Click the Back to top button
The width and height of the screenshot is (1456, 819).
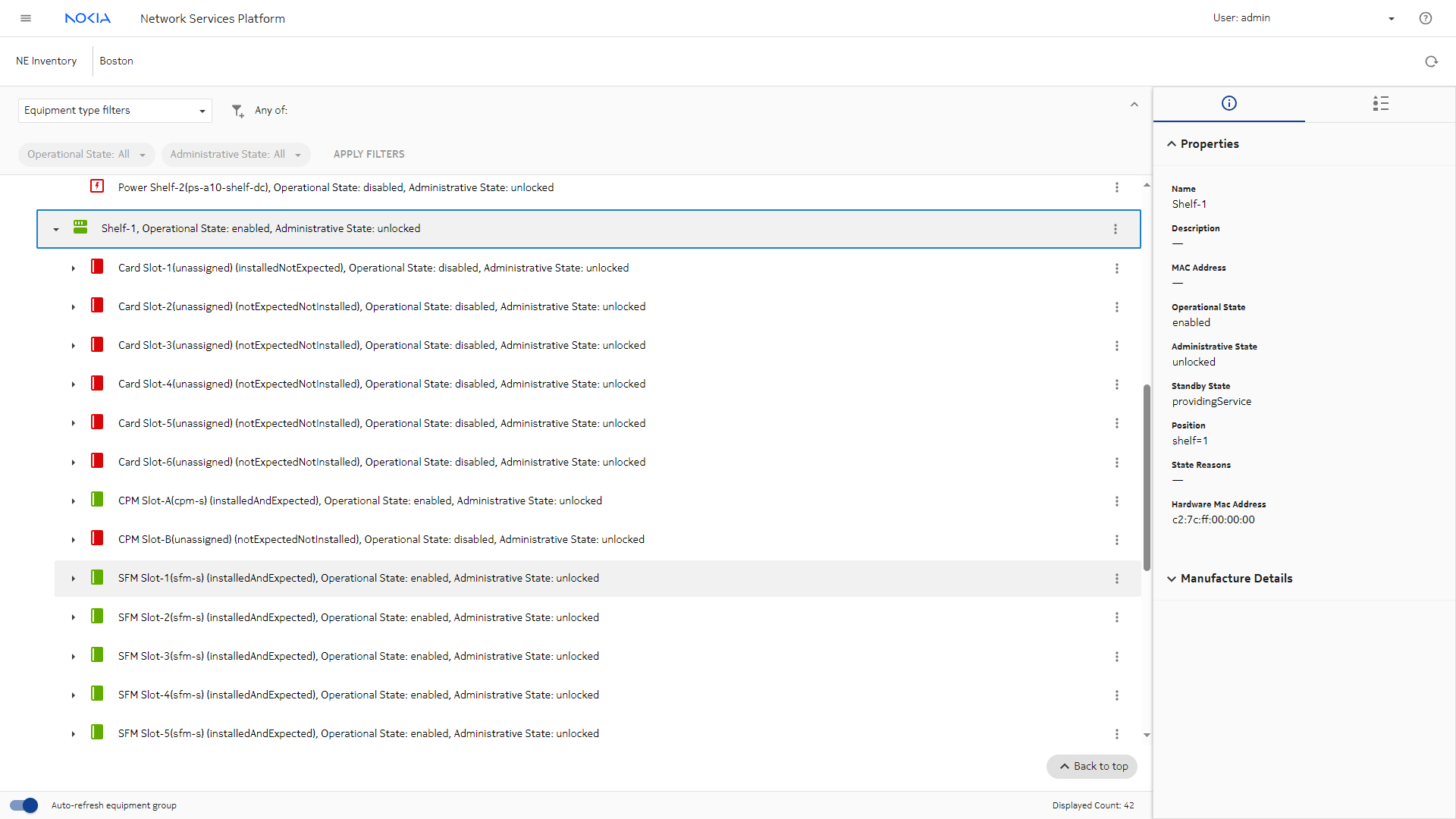pyautogui.click(x=1092, y=767)
